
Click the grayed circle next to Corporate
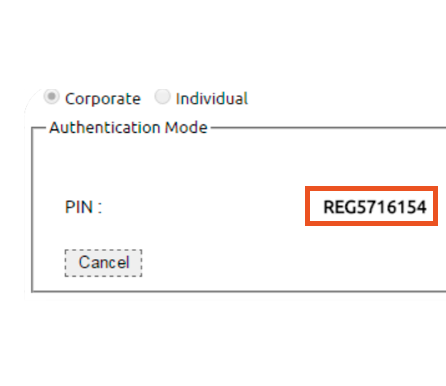point(52,97)
